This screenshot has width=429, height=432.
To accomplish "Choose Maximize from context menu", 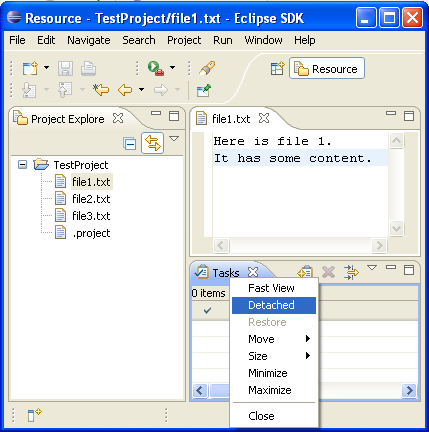I will click(274, 390).
